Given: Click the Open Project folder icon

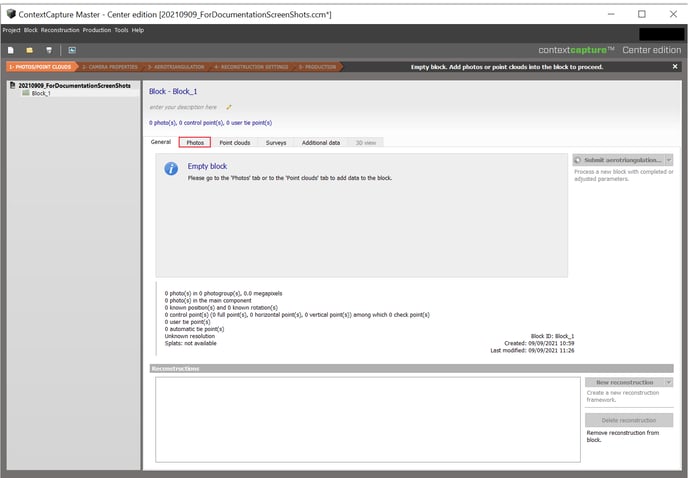Looking at the screenshot, I should (30, 49).
